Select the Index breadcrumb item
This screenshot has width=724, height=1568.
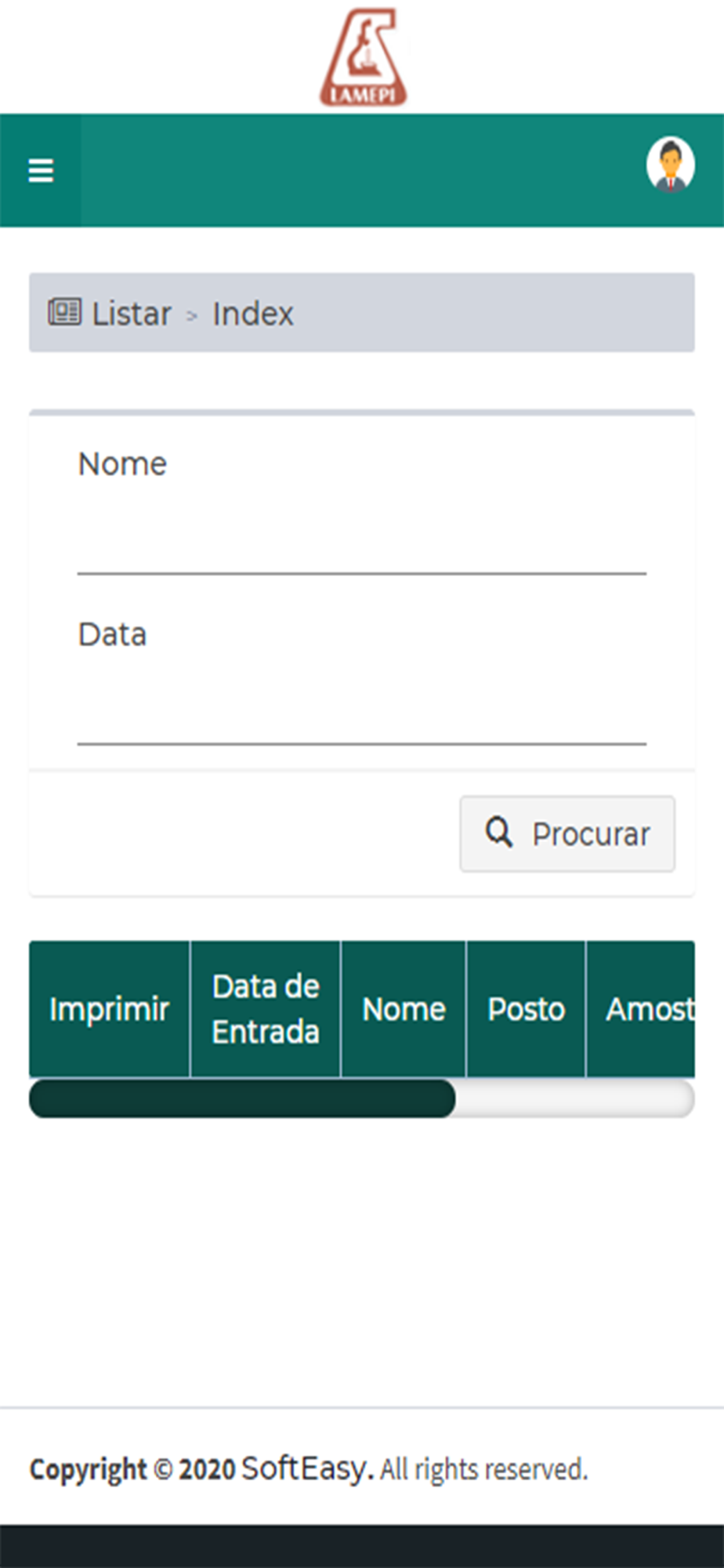point(253,314)
